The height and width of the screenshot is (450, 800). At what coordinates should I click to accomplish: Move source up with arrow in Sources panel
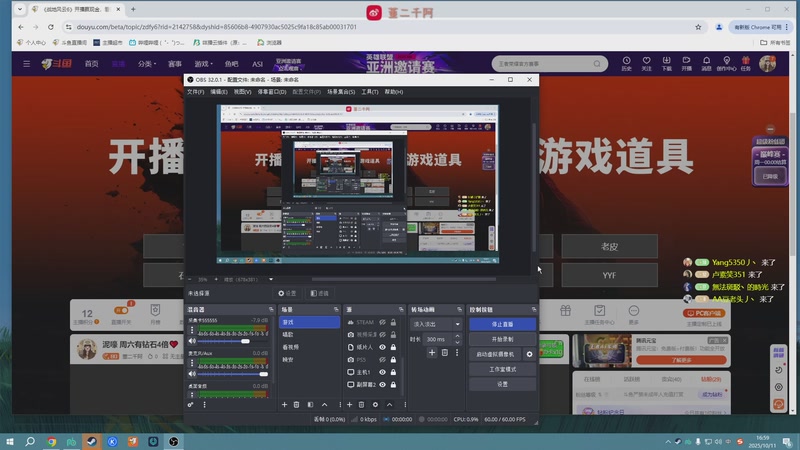click(x=389, y=405)
